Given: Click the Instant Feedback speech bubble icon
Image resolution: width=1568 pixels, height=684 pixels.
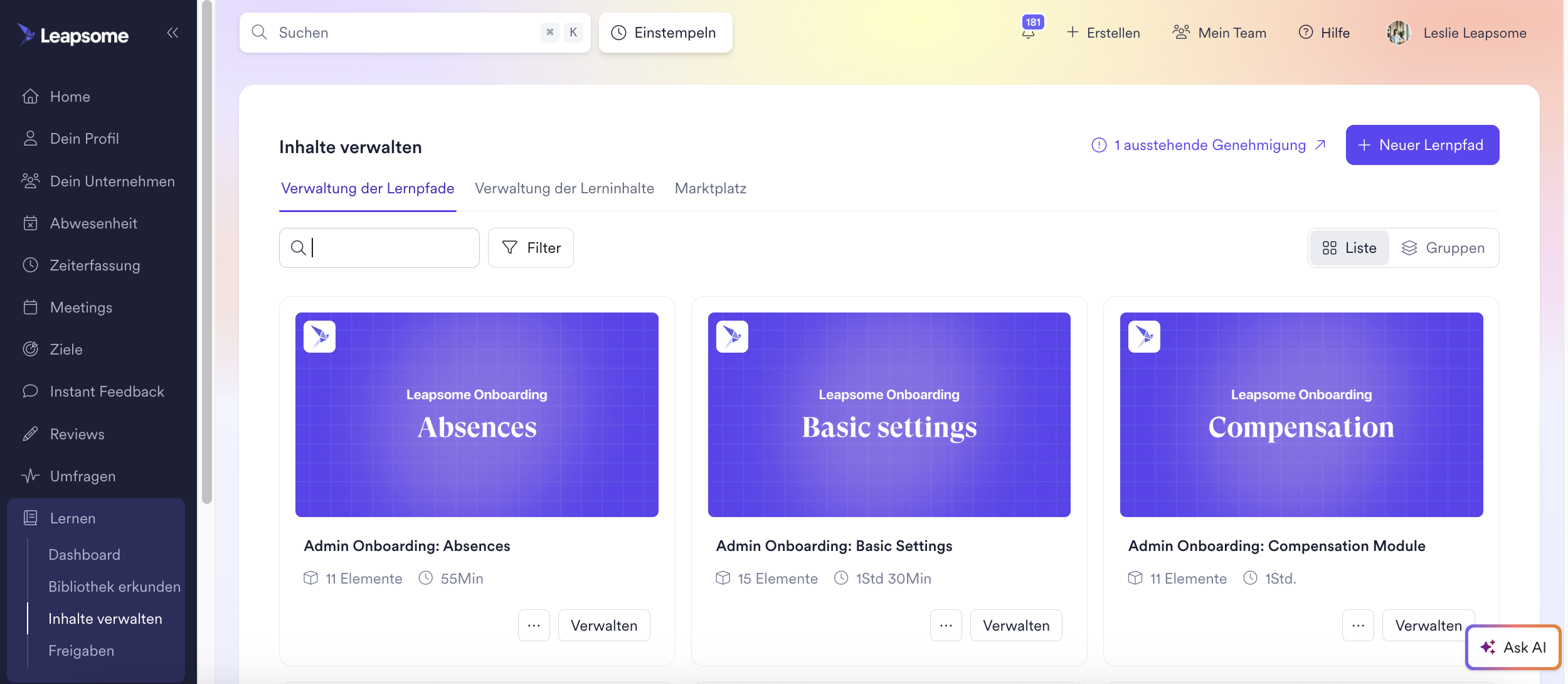Looking at the screenshot, I should point(30,391).
